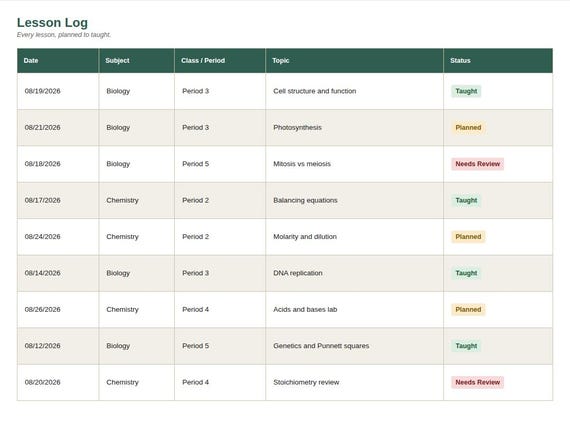Viewport: 570px width, 422px height.
Task: Click the Planned badge for Acids and bases lab
Action: 468,309
